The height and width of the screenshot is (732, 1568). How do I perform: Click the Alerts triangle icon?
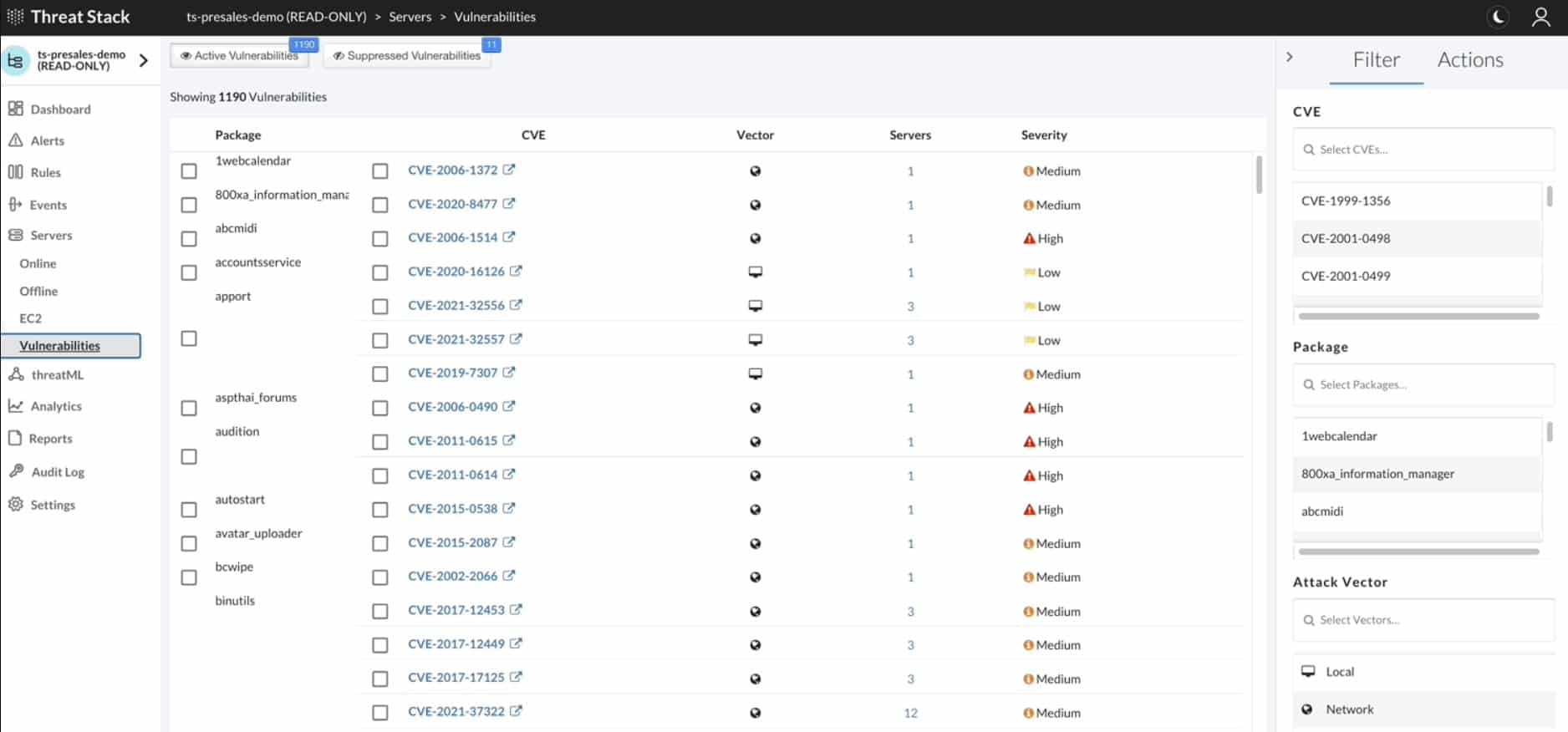click(x=16, y=140)
